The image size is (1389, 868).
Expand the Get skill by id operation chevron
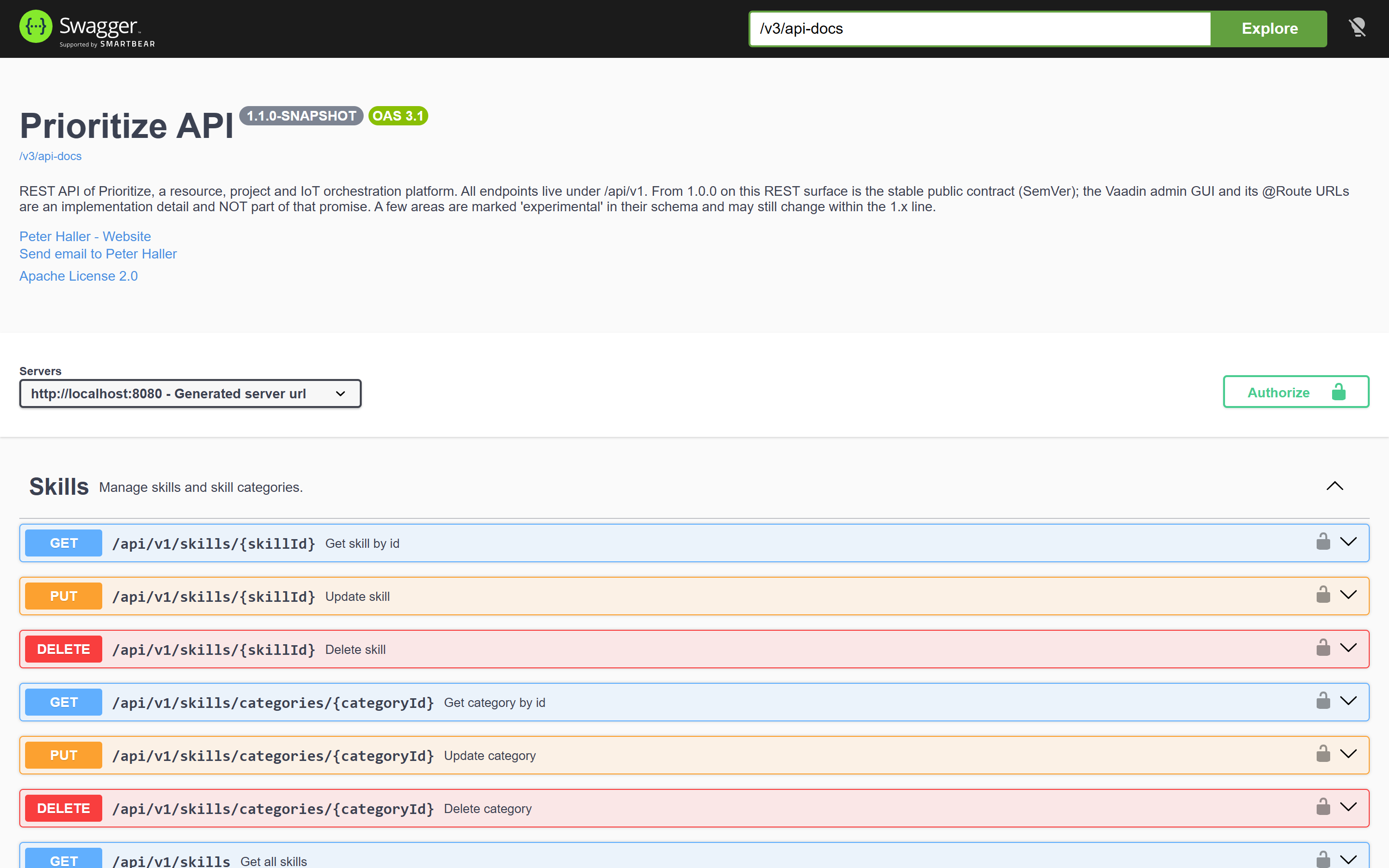coord(1348,542)
